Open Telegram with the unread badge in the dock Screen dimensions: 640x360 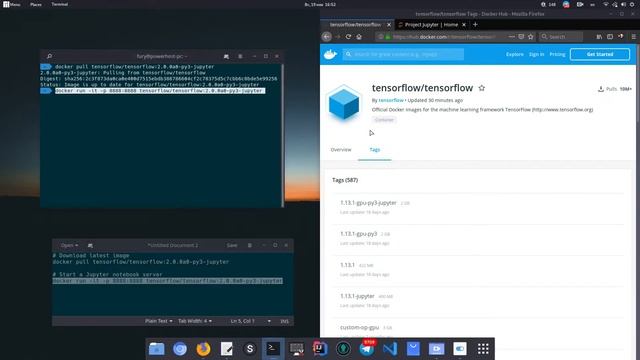point(367,349)
